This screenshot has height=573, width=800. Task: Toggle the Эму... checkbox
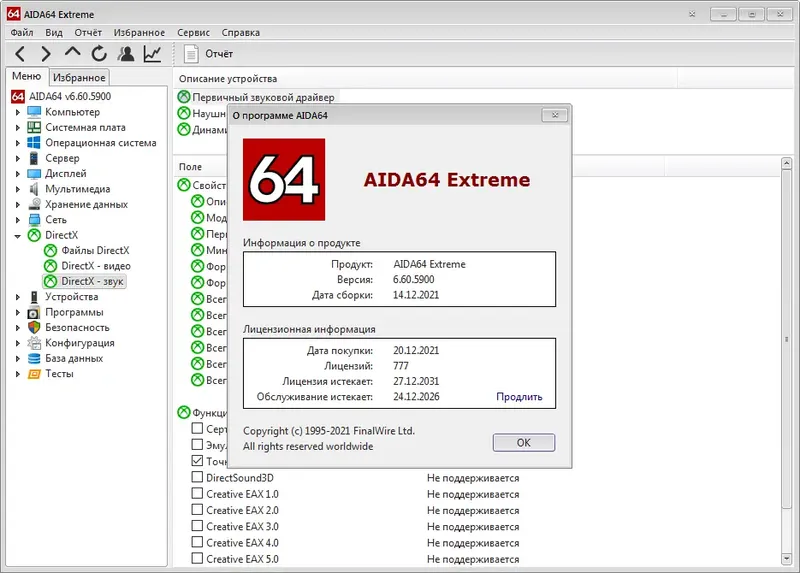197,444
